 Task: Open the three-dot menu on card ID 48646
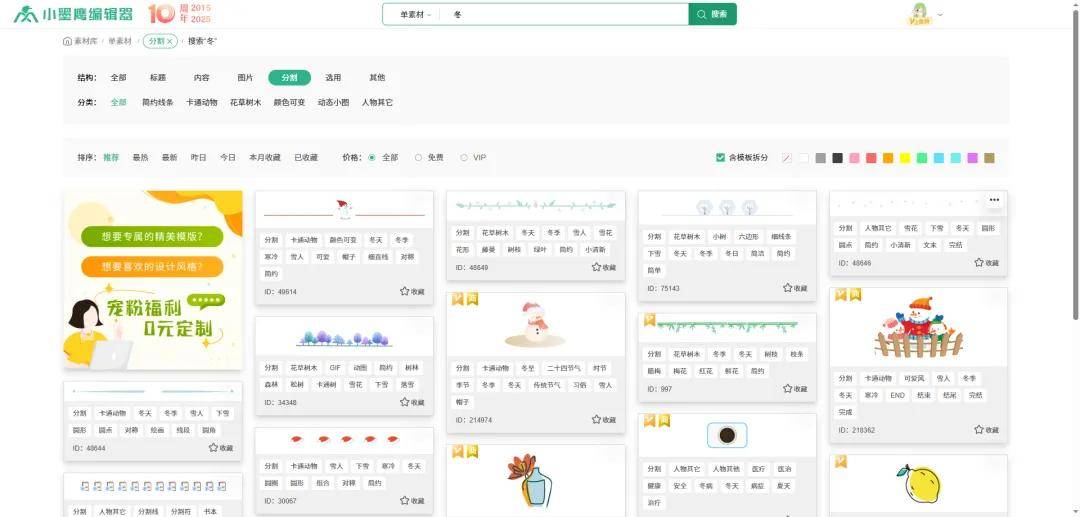coord(994,200)
